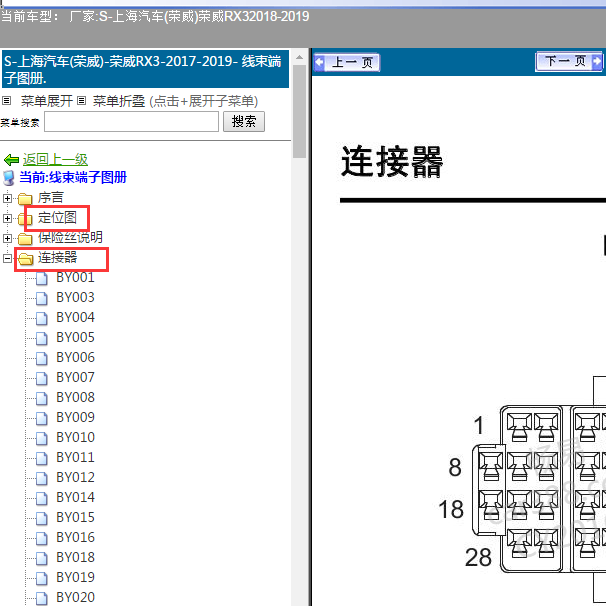
Task: Select the BY020 tree entry text
Action: pyautogui.click(x=75, y=597)
